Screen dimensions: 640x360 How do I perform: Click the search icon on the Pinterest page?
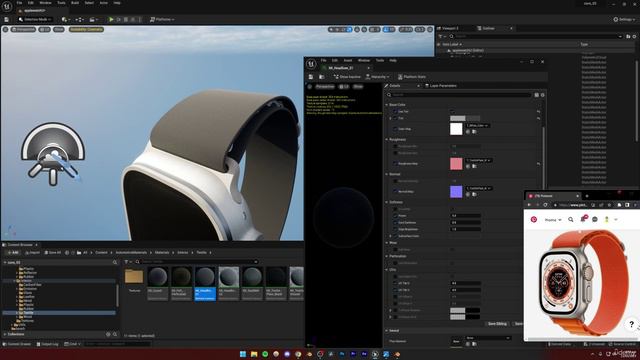571,220
